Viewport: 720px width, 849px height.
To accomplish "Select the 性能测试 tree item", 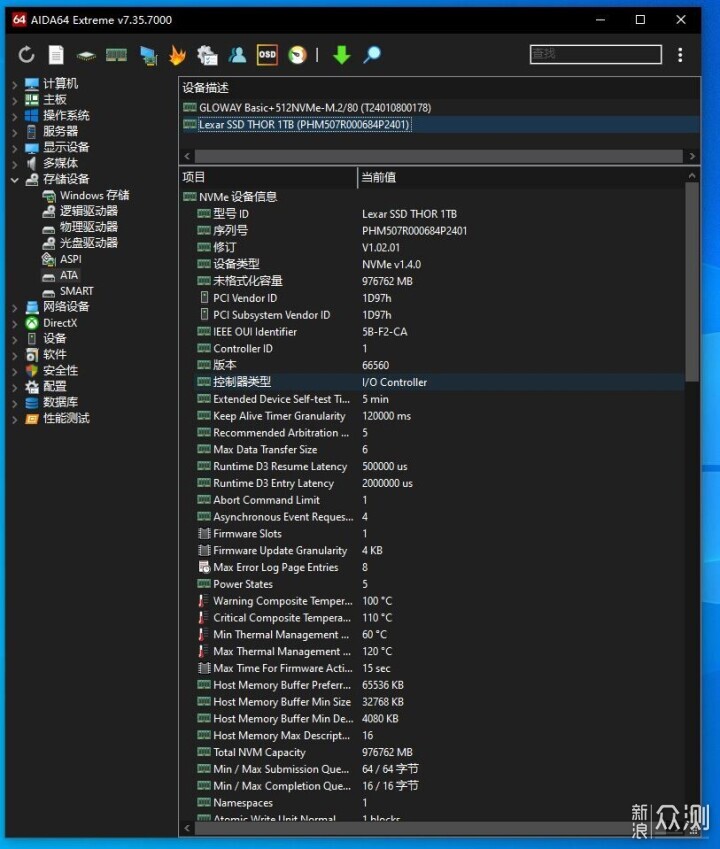I will pyautogui.click(x=66, y=418).
